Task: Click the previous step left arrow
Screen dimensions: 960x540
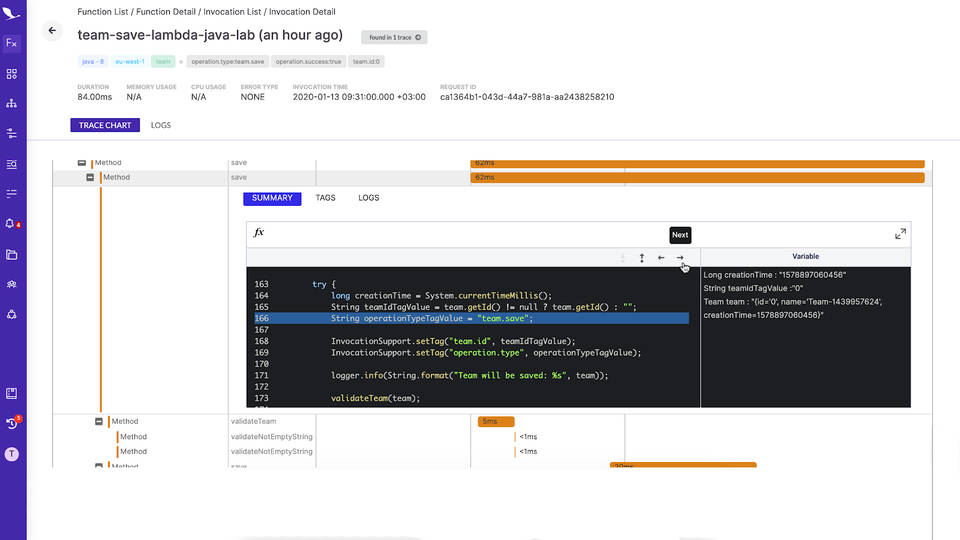Action: point(661,258)
